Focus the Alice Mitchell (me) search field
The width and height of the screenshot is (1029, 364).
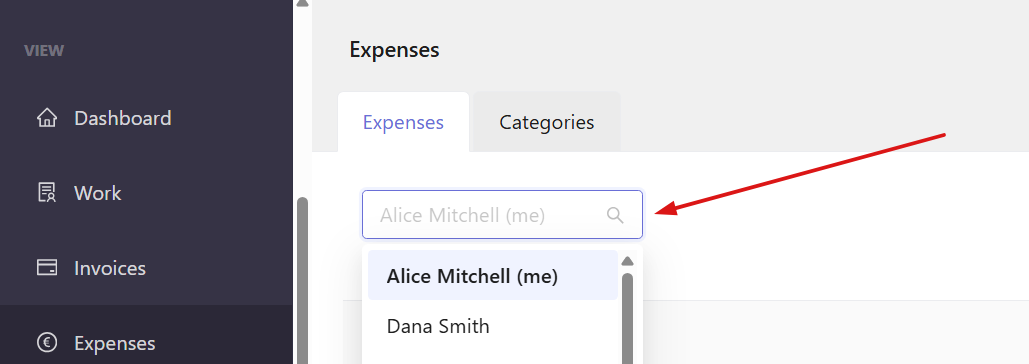tap(502, 214)
